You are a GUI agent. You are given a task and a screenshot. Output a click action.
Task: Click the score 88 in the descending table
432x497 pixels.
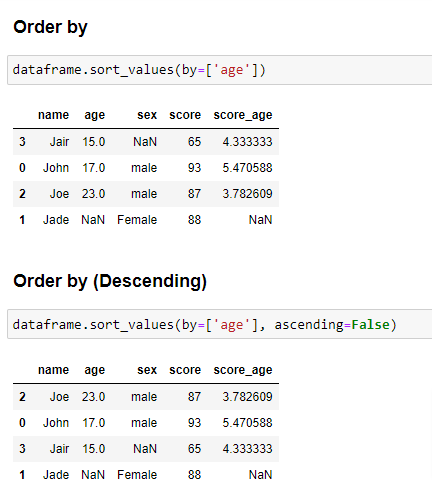194,475
